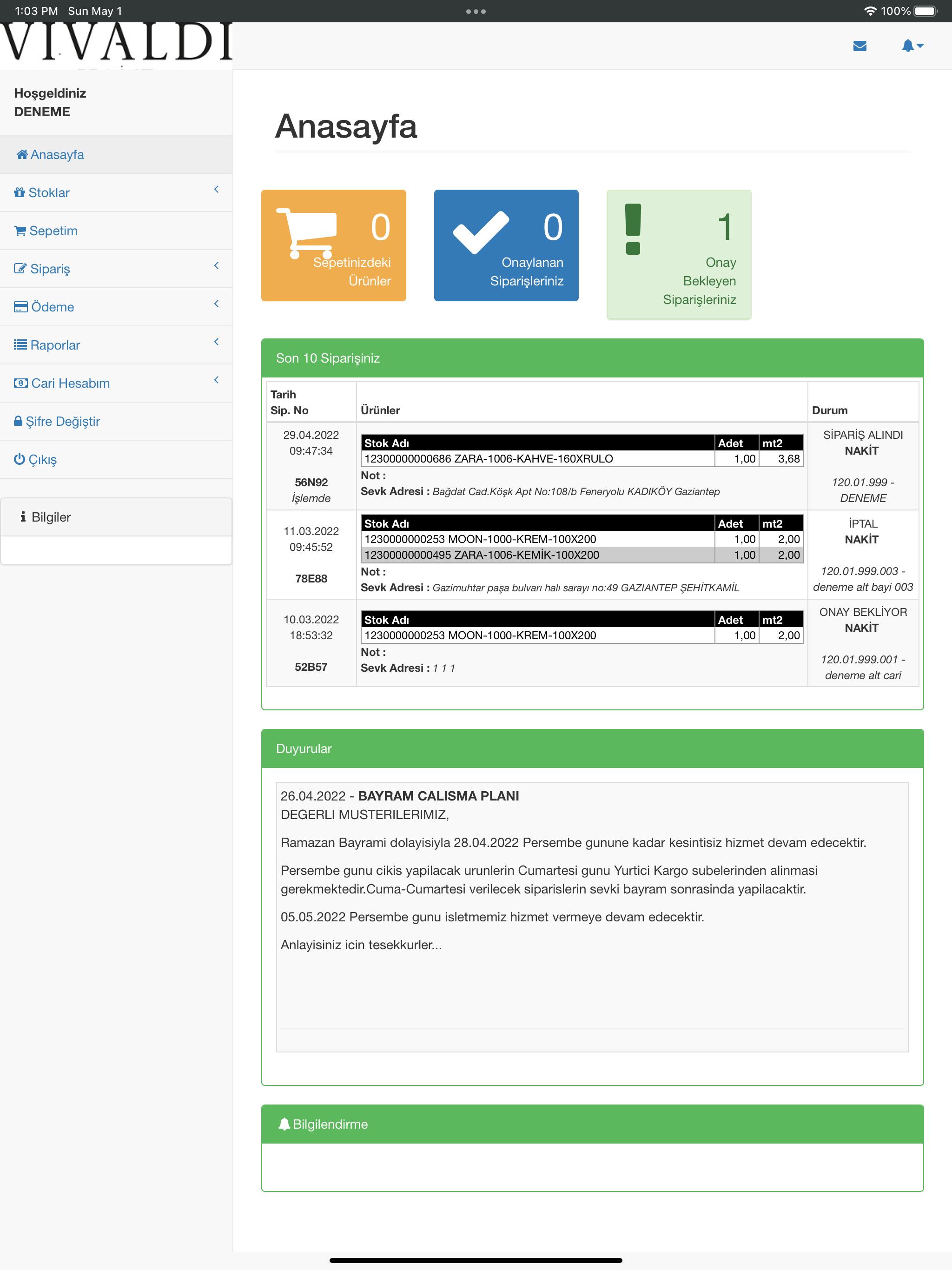Select MOON-1000-KREM-100X200 row in order 78E88

pyautogui.click(x=582, y=539)
